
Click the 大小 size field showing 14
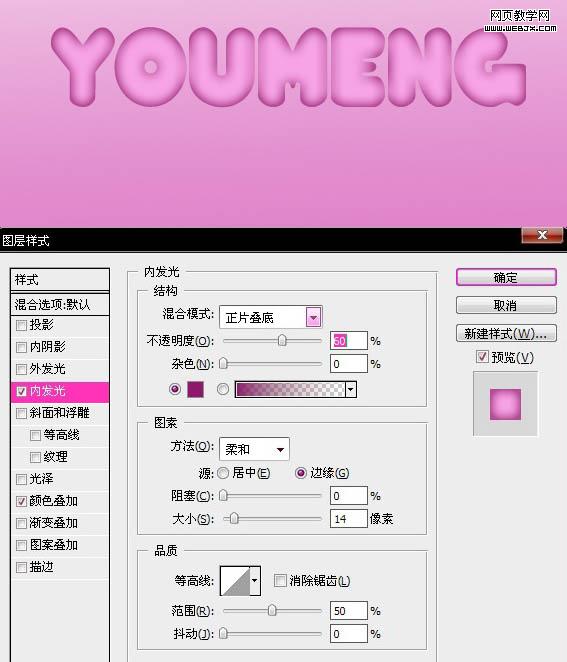349,518
